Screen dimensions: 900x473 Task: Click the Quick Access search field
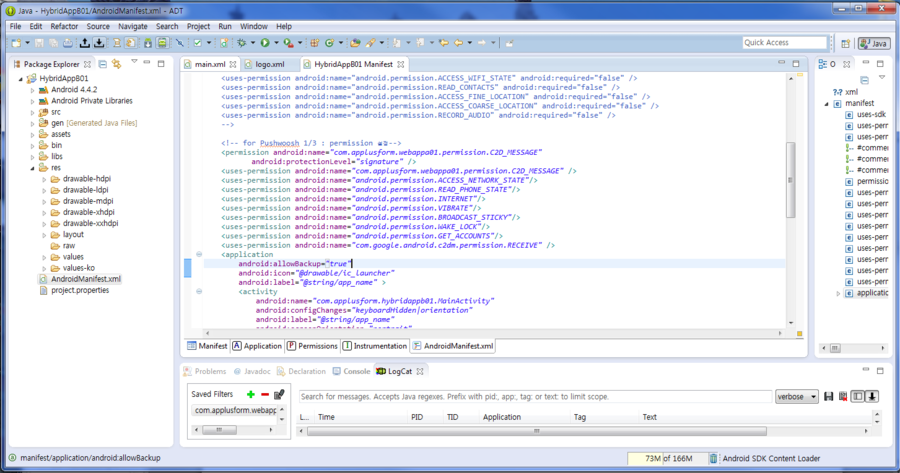(x=785, y=42)
